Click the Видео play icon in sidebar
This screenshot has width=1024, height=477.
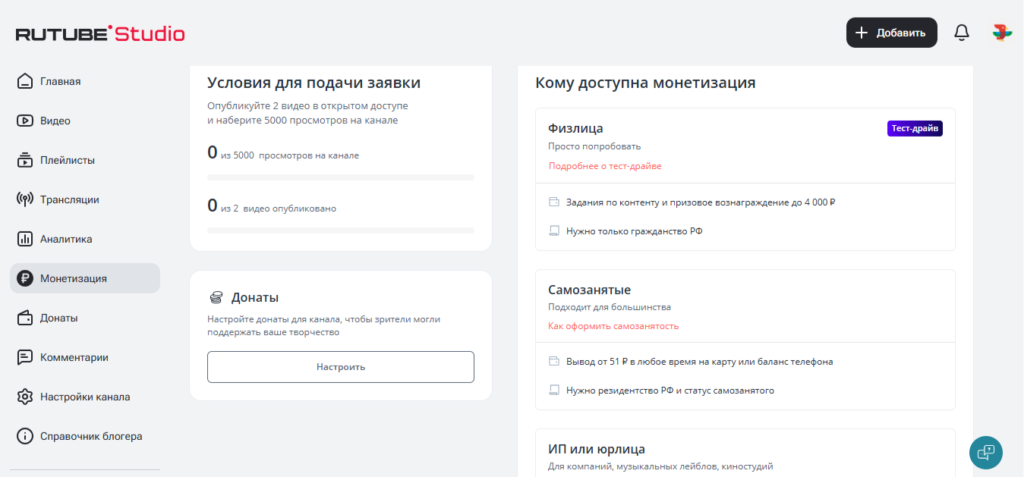tap(25, 121)
